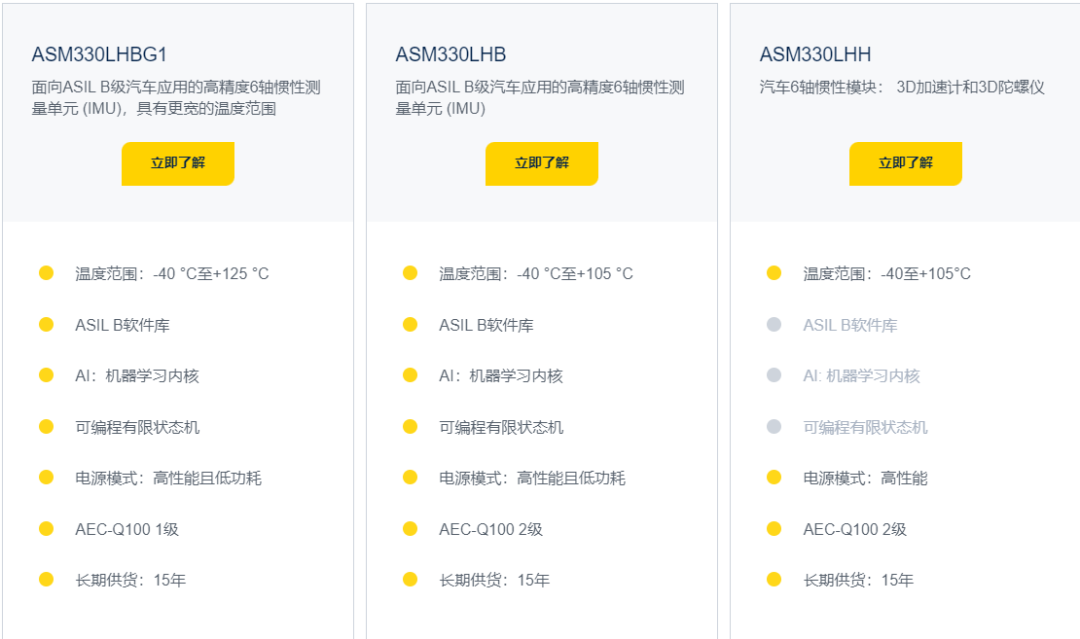
Task: Click greyed 可编程有限状态机 in ASM330LHH card
Action: [865, 427]
